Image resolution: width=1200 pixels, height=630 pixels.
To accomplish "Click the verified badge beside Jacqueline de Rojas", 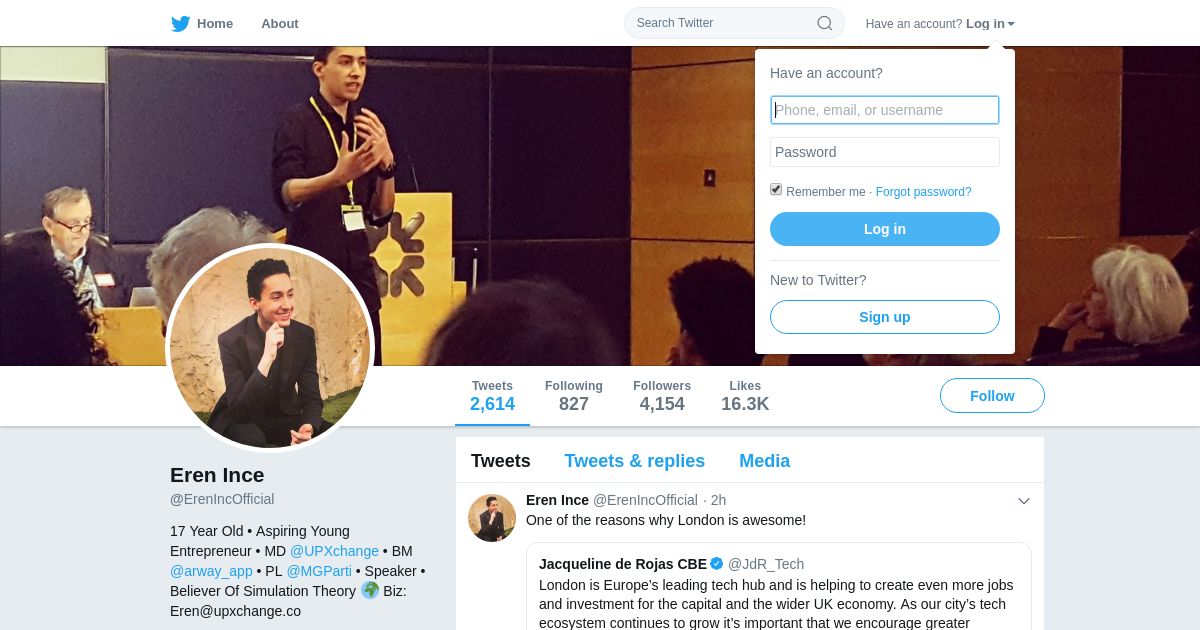I will pos(716,564).
